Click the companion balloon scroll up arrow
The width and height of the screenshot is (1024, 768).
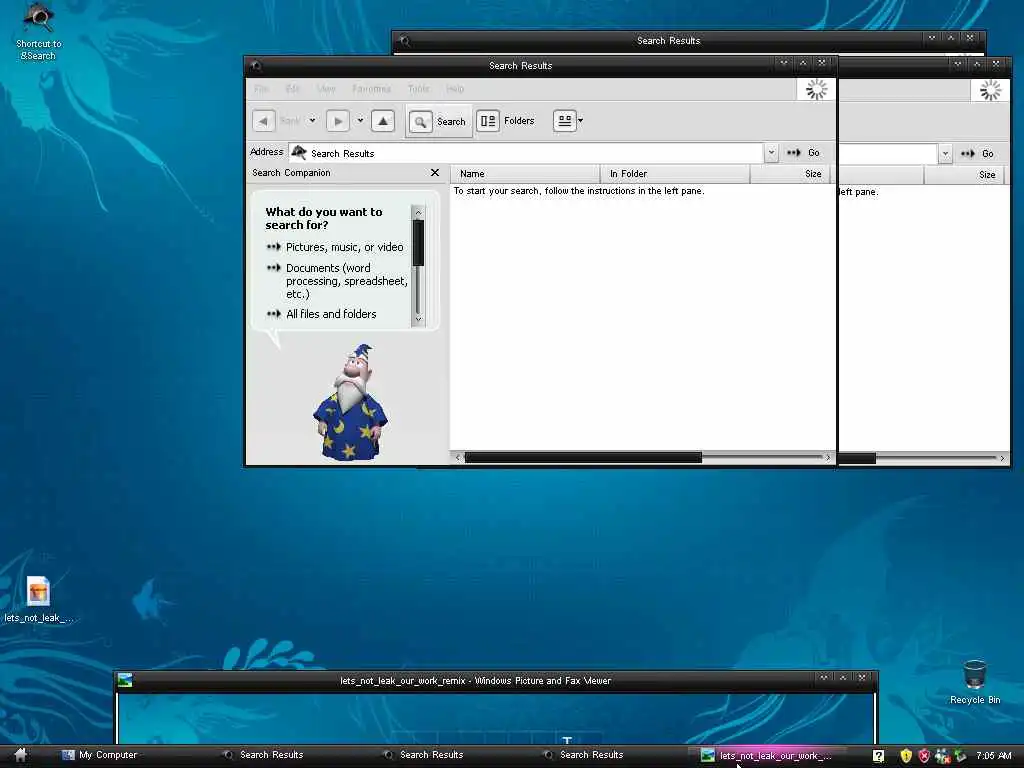click(419, 212)
